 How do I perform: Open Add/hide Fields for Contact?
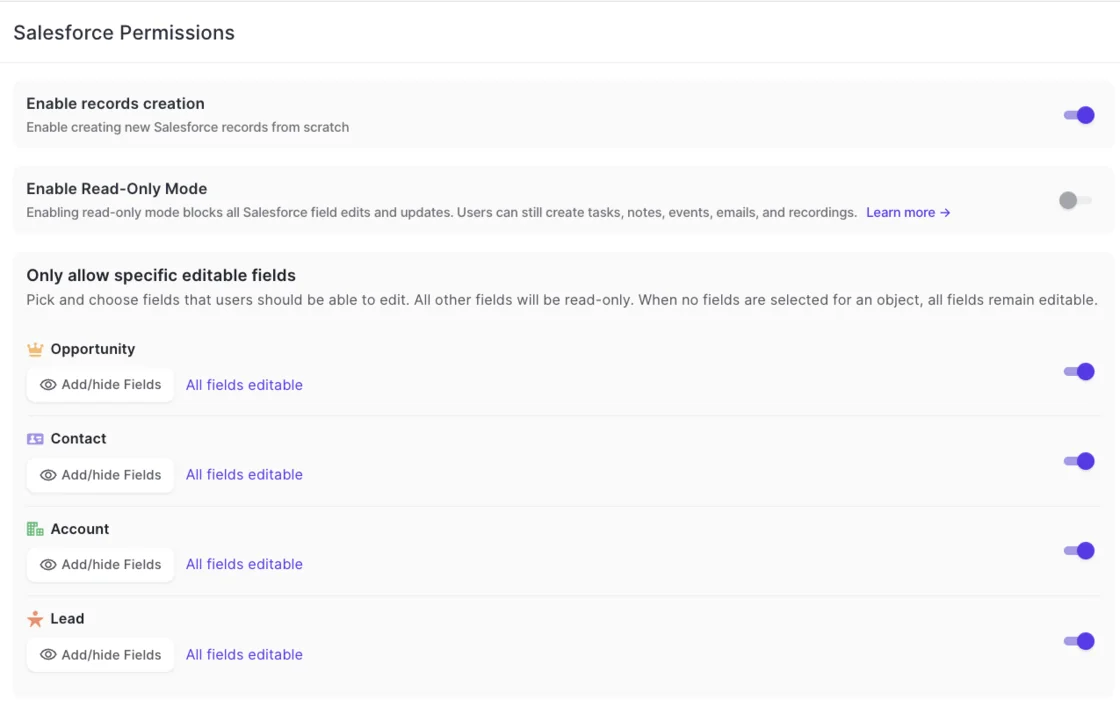(100, 475)
